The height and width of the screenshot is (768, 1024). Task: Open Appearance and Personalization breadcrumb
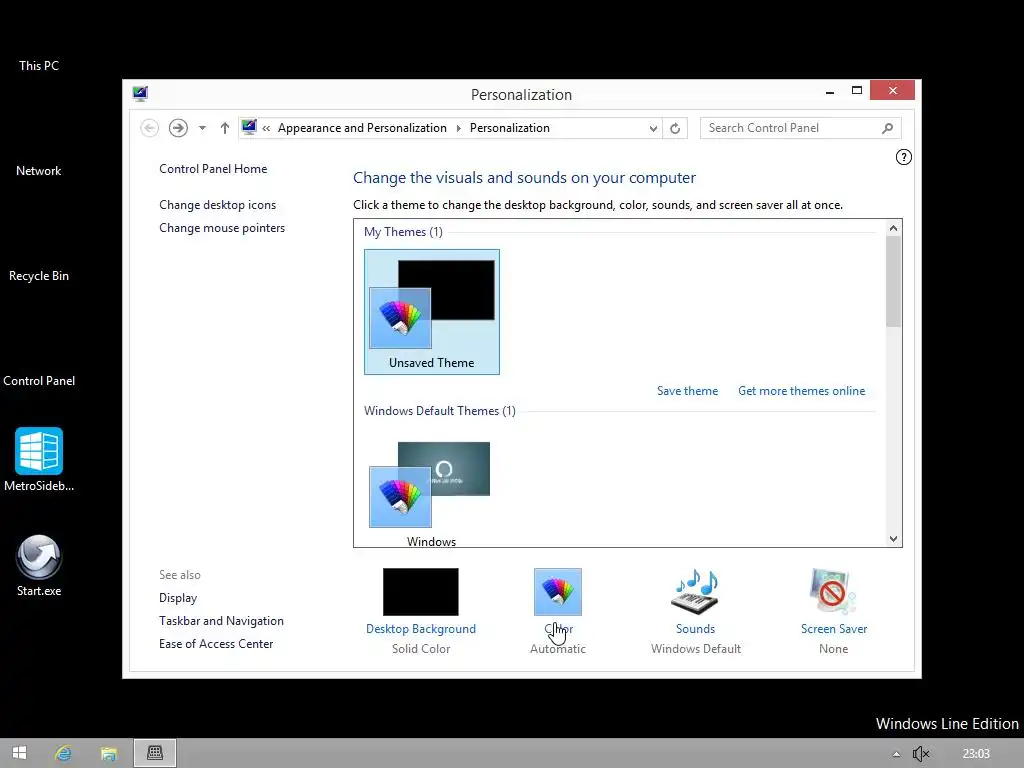pyautogui.click(x=362, y=128)
